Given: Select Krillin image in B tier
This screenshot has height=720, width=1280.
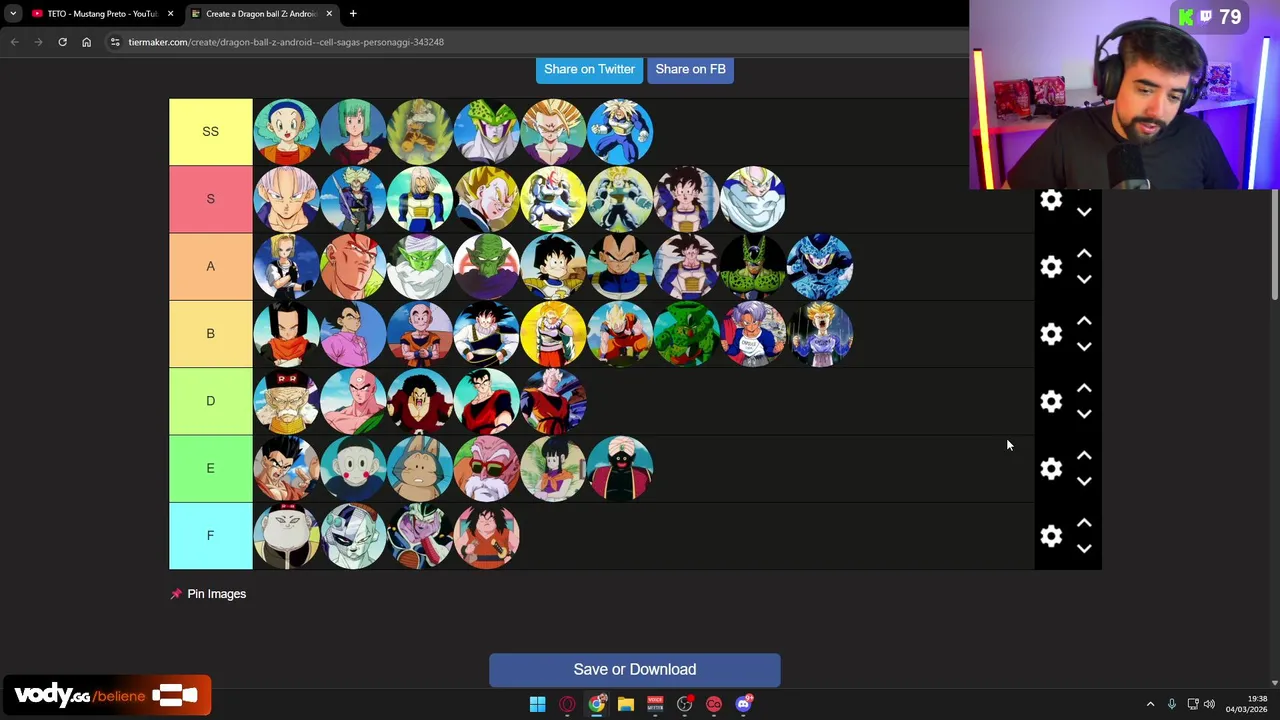Looking at the screenshot, I should pos(420,334).
